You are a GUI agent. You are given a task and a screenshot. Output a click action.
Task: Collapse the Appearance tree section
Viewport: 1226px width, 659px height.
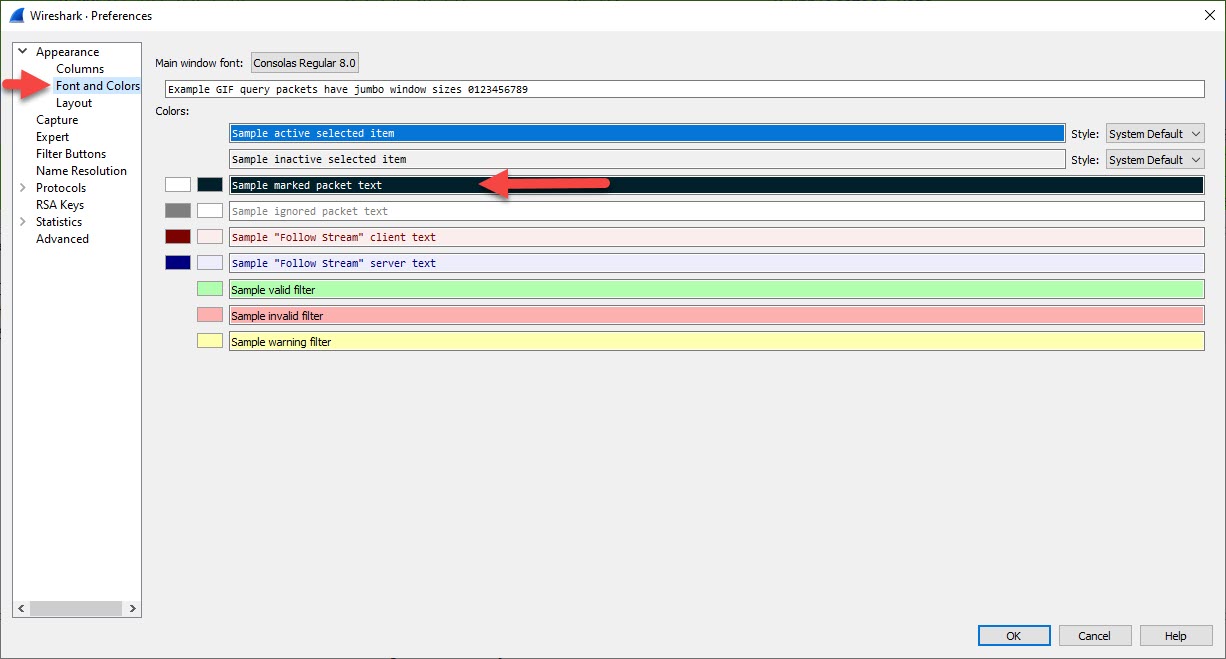point(23,52)
